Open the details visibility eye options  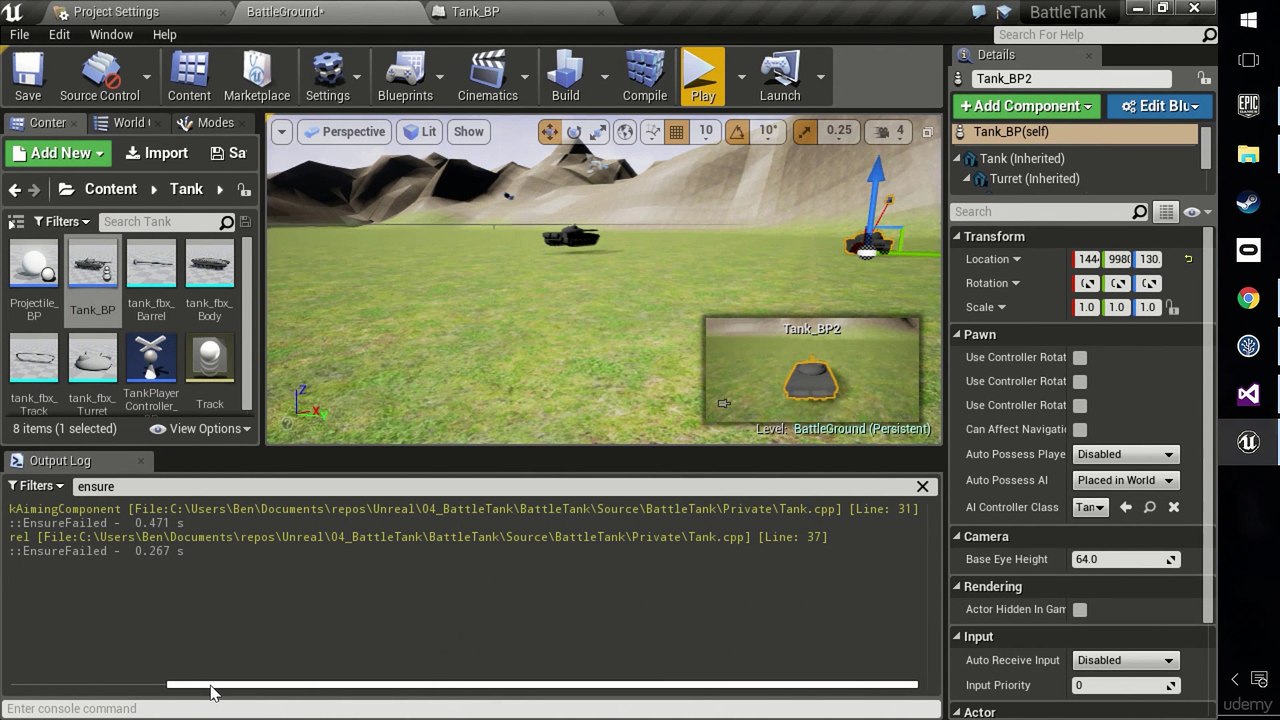1195,212
